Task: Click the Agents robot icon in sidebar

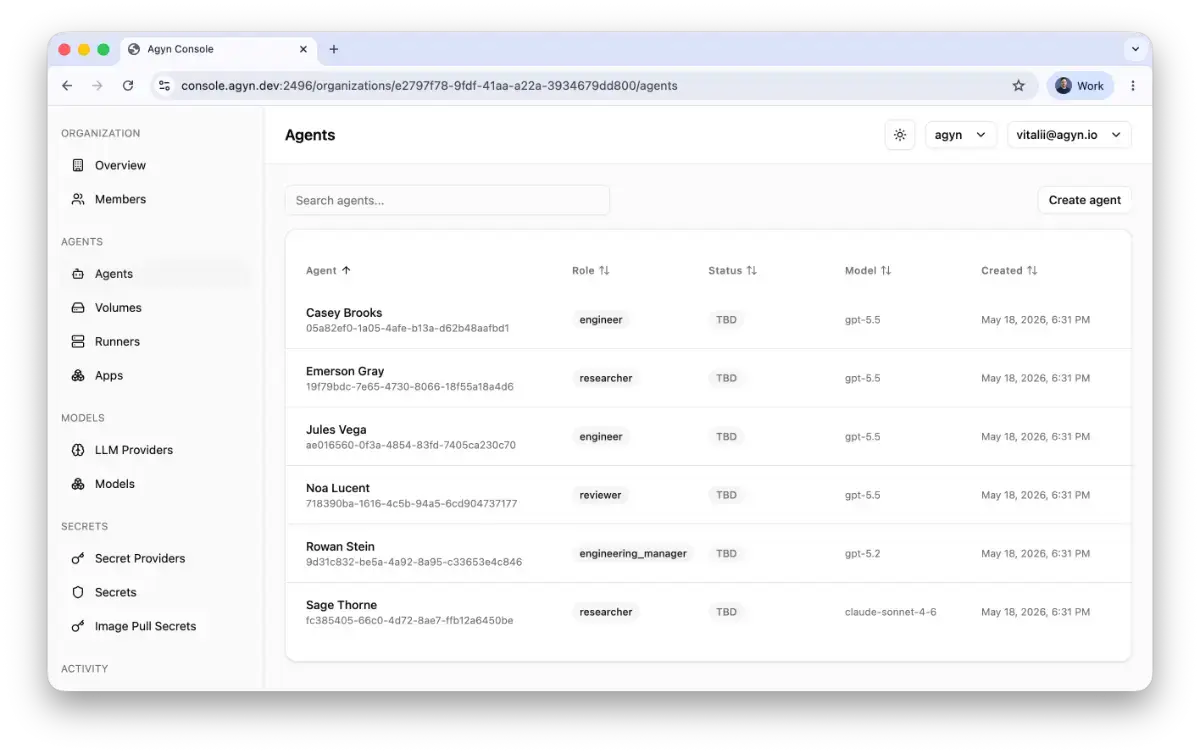Action: [x=78, y=274]
